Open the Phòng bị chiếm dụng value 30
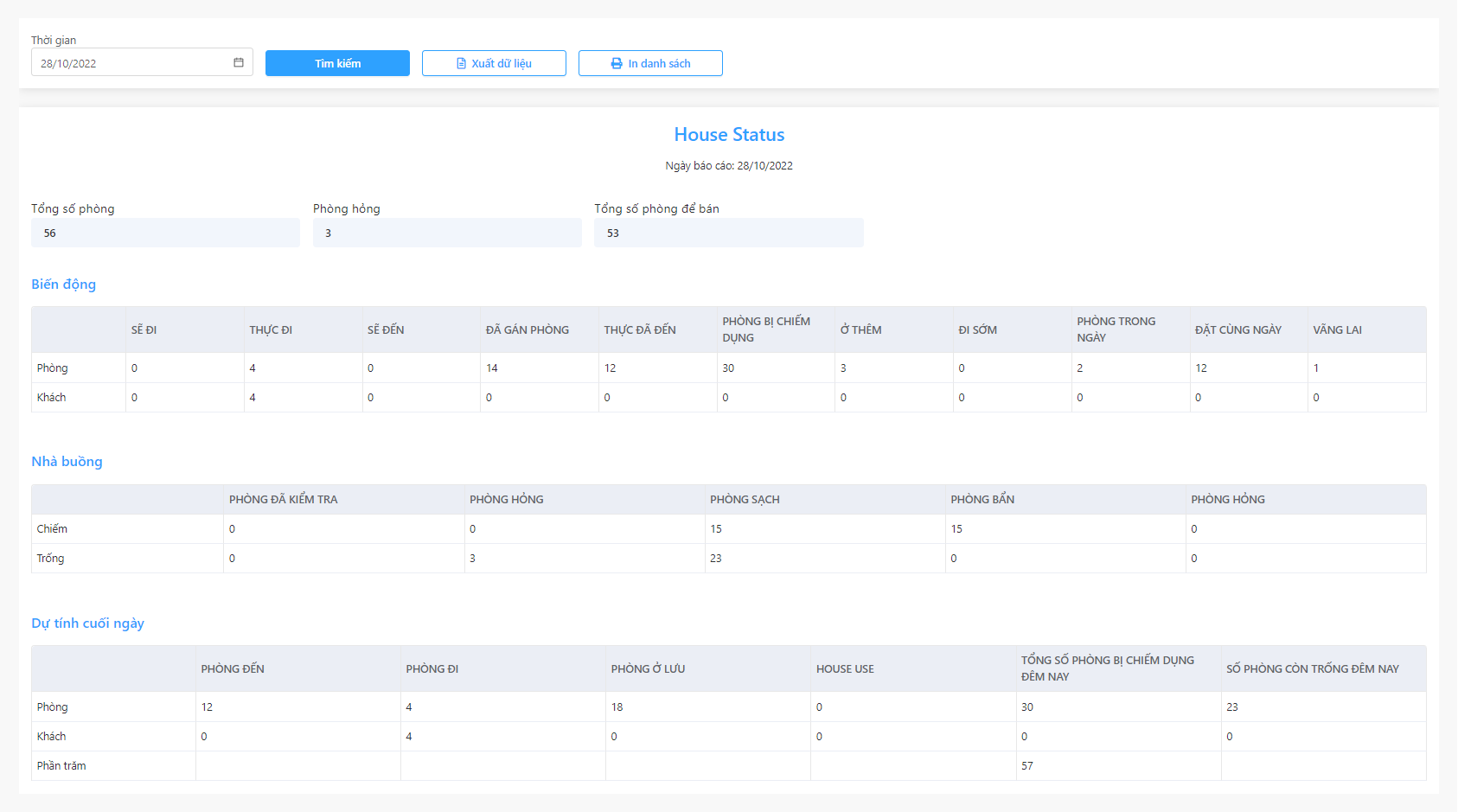 tap(728, 368)
